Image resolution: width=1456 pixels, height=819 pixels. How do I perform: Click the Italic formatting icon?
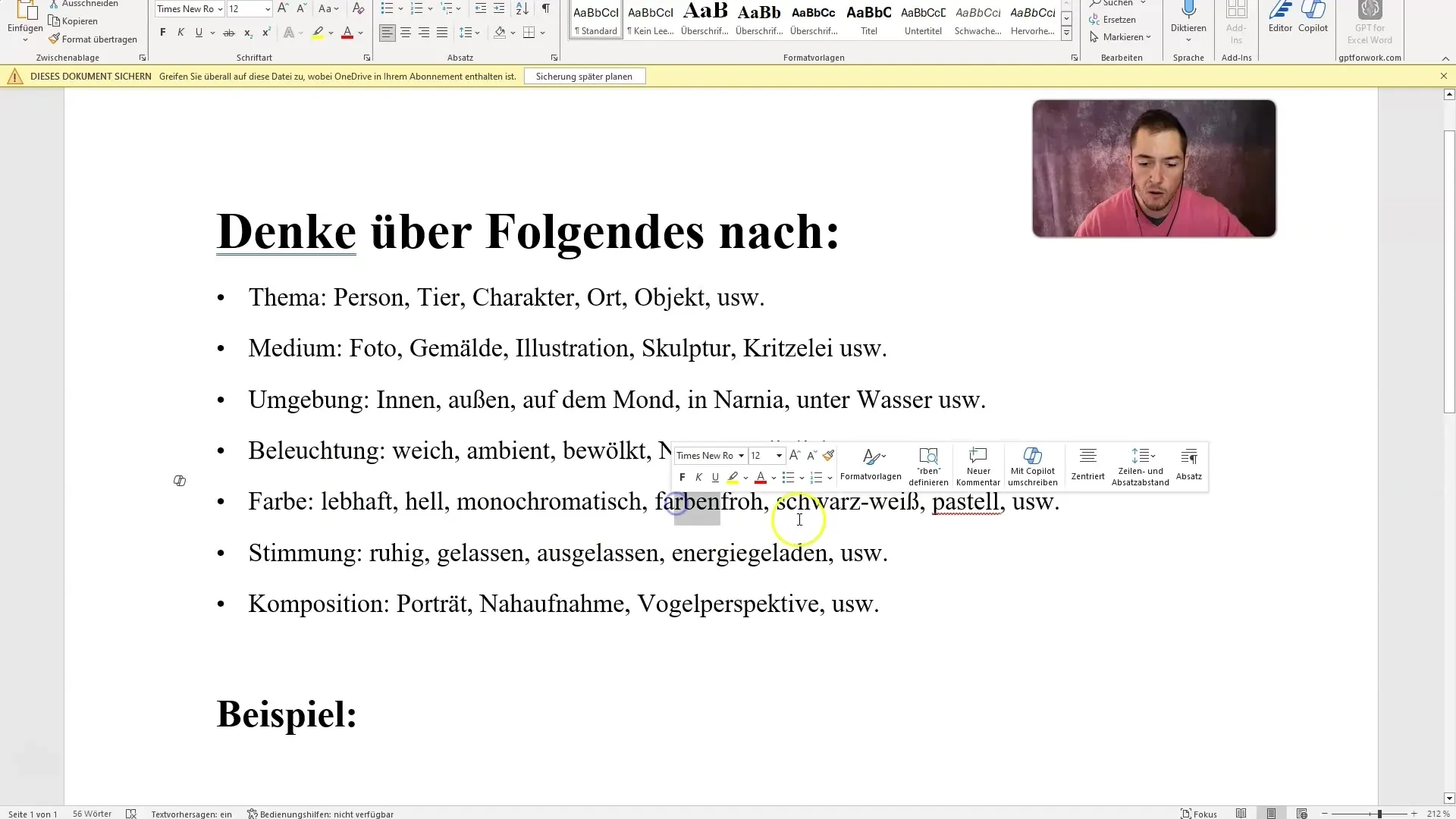pos(697,477)
